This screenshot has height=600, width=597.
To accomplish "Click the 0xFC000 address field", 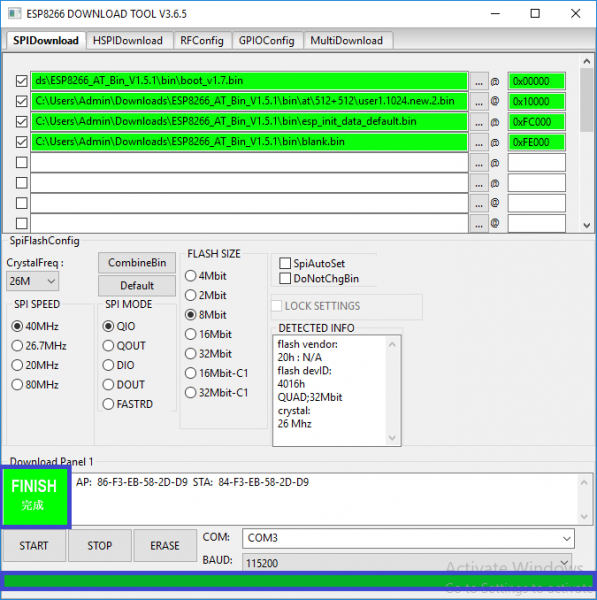I will click(537, 122).
